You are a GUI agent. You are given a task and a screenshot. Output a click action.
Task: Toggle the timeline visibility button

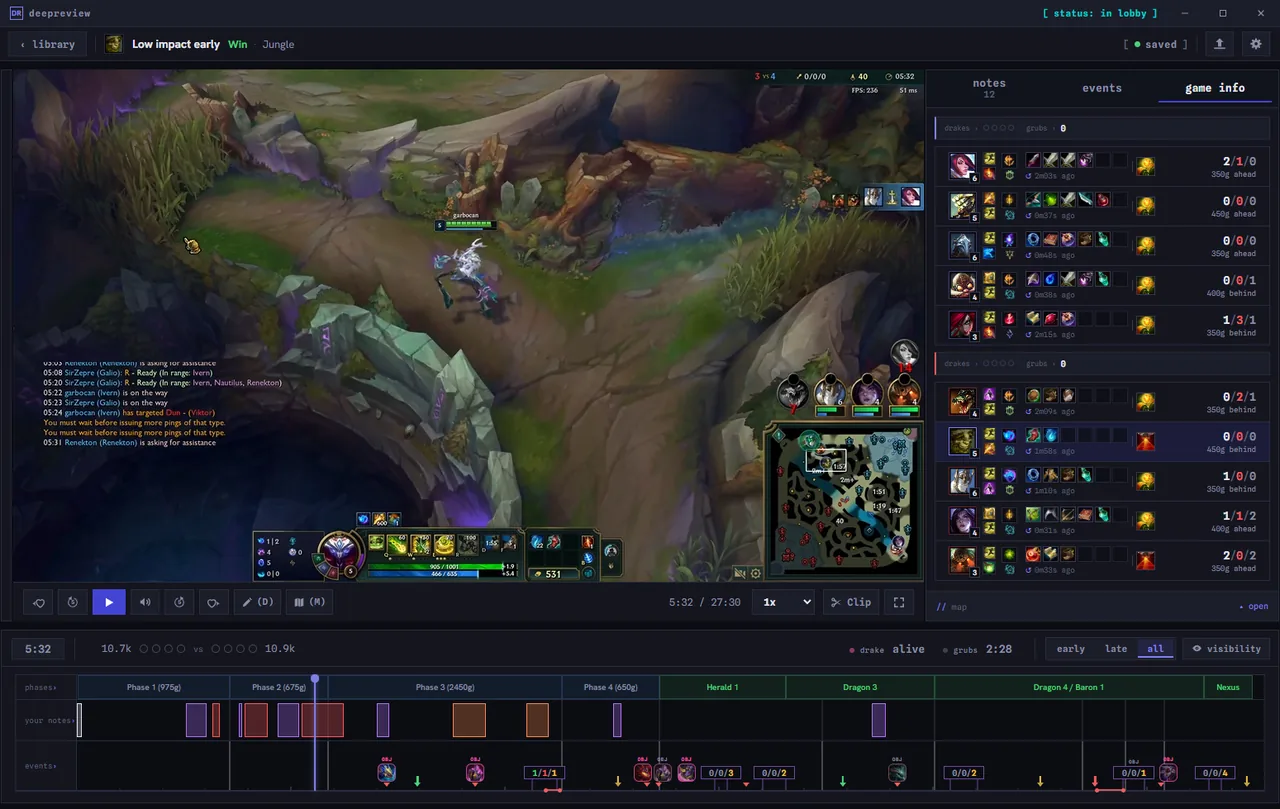(1226, 648)
